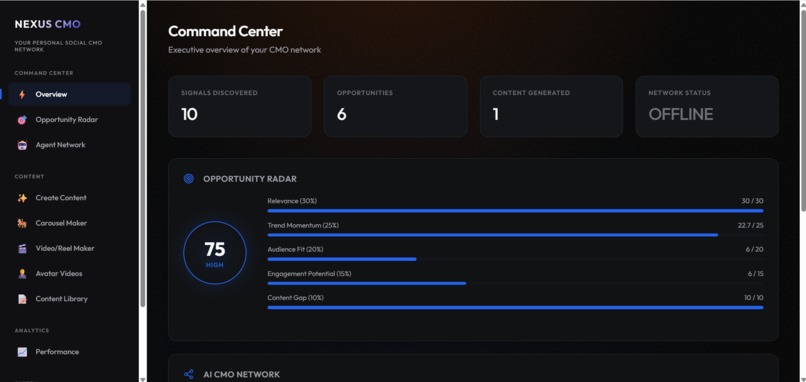Click the share icon beside AI CMO Network
This screenshot has width=806, height=382.
[189, 374]
